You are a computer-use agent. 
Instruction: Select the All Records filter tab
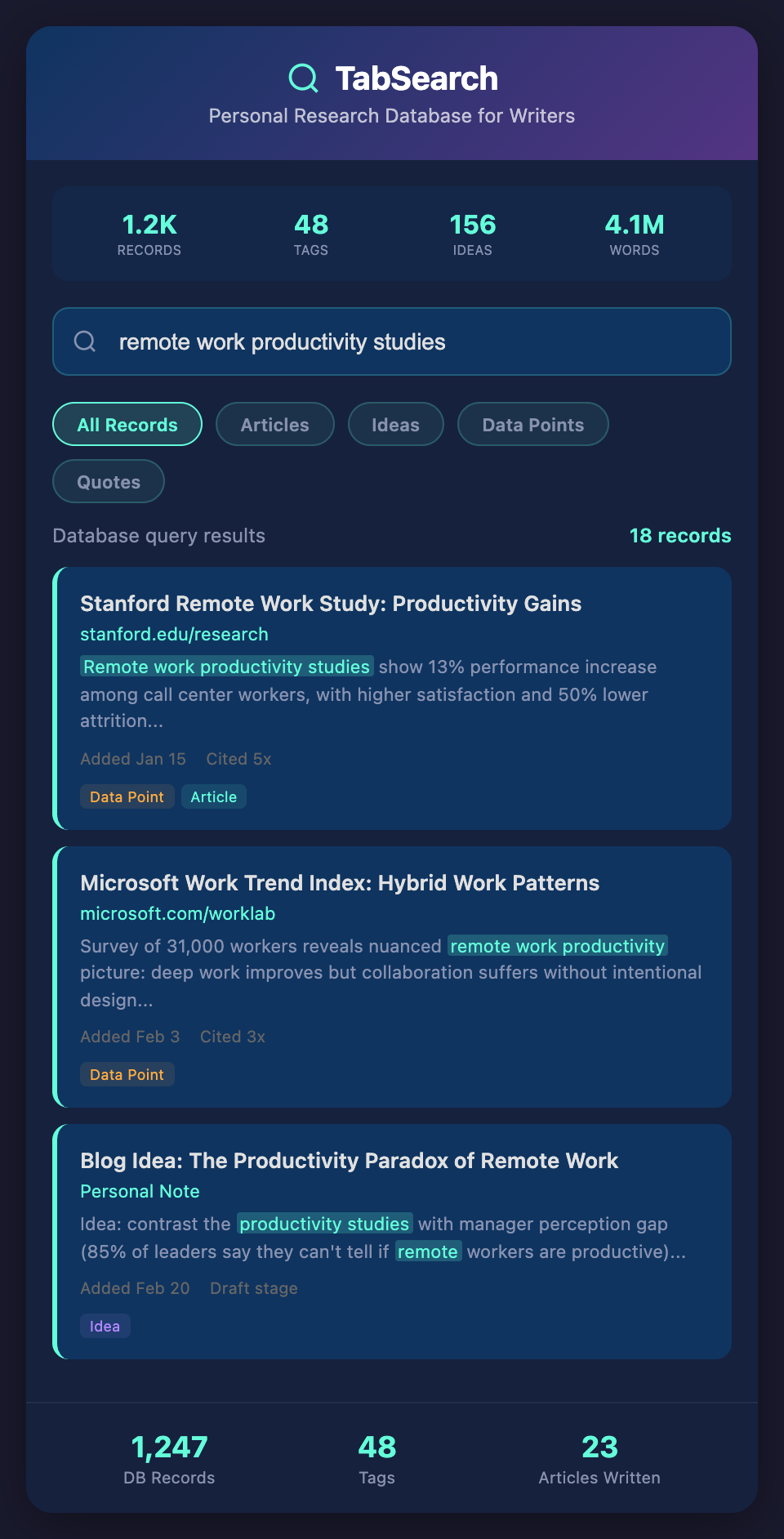(127, 425)
